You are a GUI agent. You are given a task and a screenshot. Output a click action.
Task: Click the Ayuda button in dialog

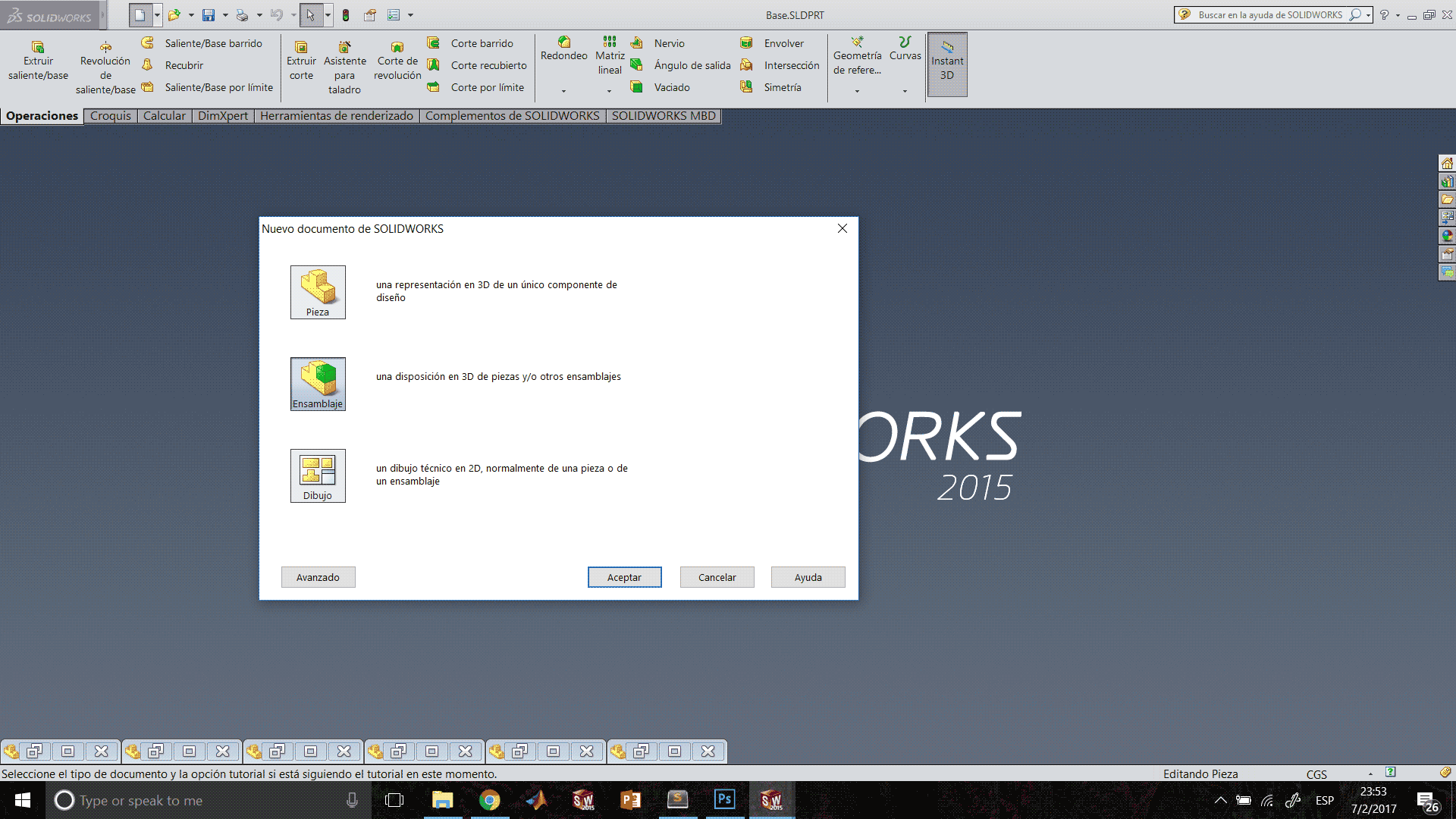[808, 577]
